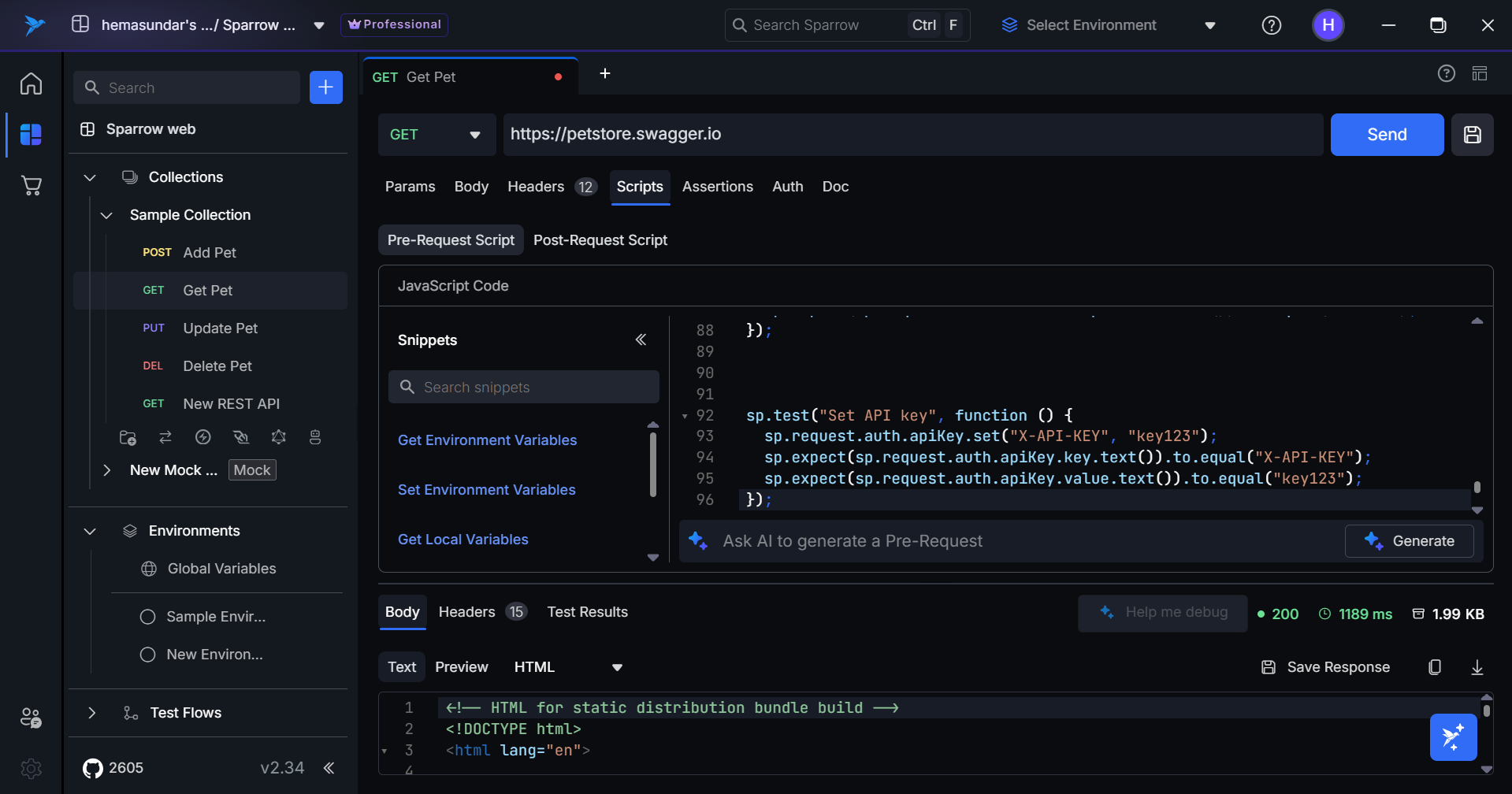Collapse the Snippets panel
1512x794 pixels.
coord(641,339)
